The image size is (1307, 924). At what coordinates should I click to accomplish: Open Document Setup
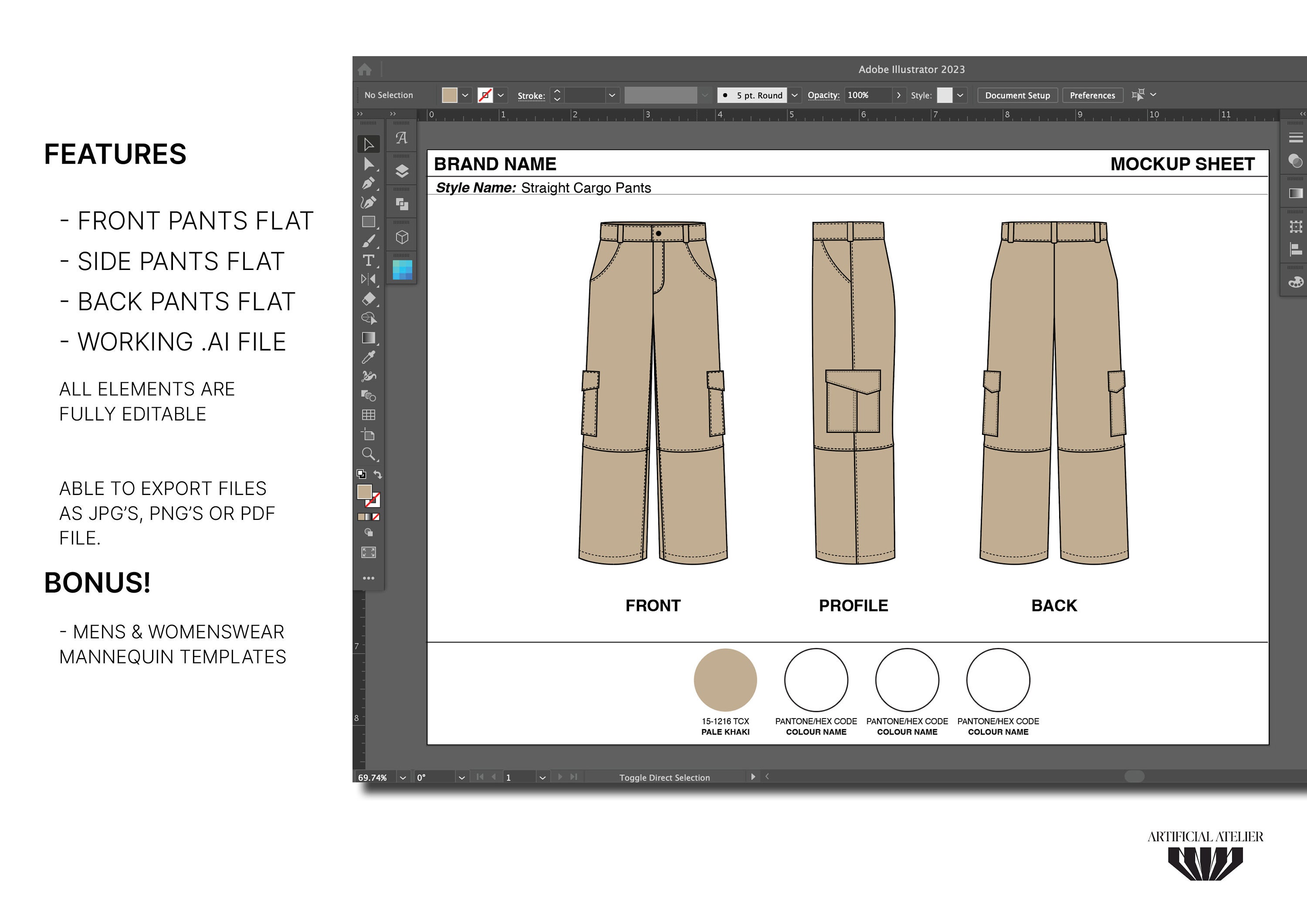tap(1017, 95)
